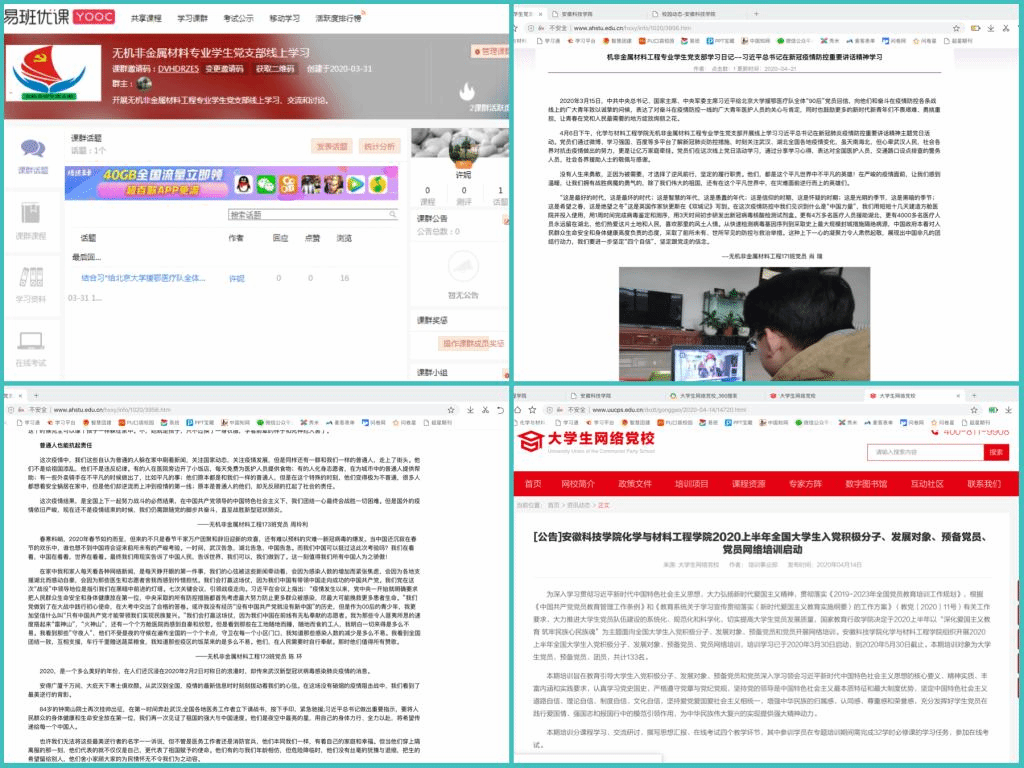Image resolution: width=1024 pixels, height=768 pixels.
Task: Select the 数字图书馆 tab in red navigation bar
Action: tap(865, 484)
